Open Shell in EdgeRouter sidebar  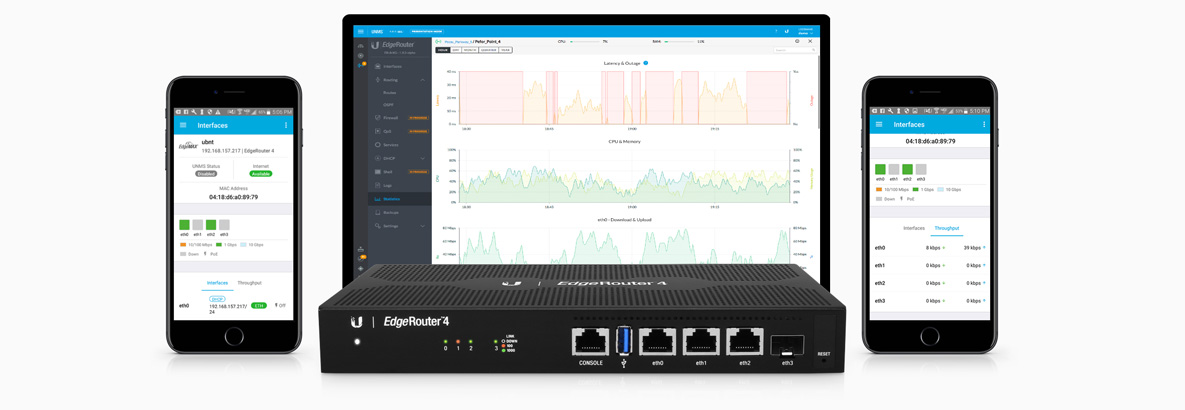400,171
